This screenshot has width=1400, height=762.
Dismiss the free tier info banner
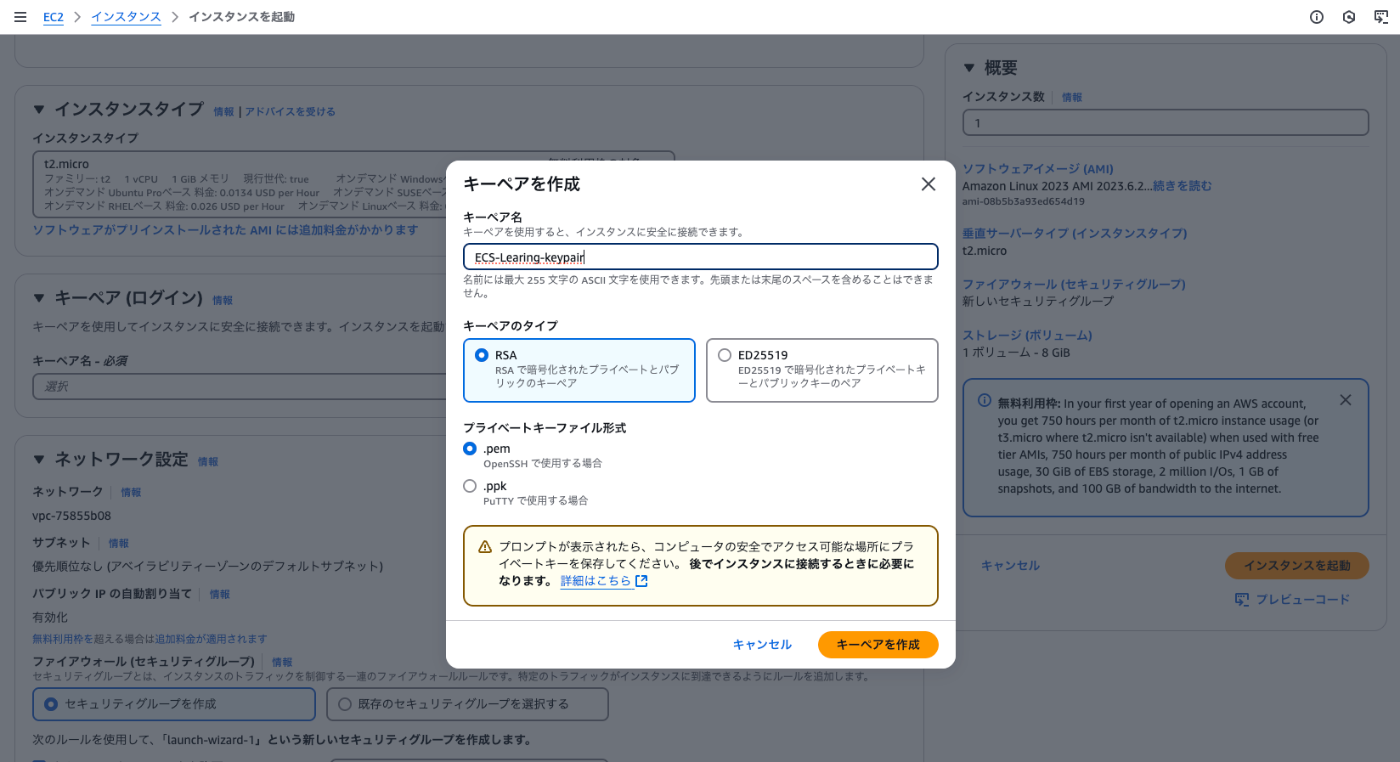[x=1345, y=400]
